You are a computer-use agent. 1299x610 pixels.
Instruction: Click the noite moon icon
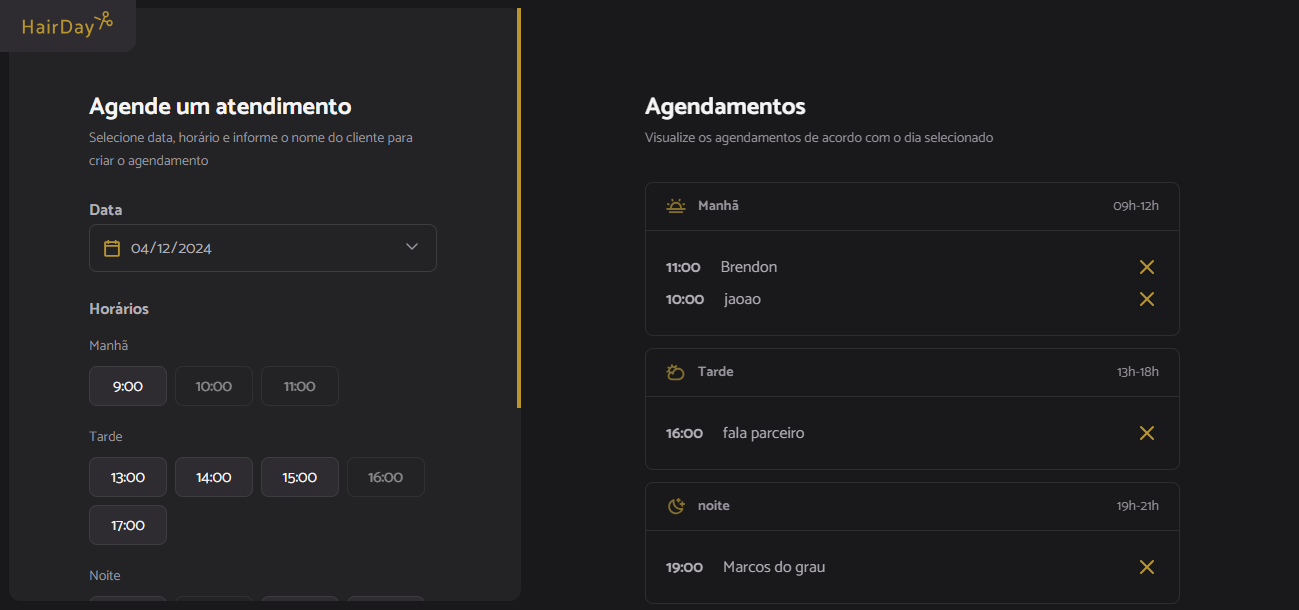(x=676, y=506)
